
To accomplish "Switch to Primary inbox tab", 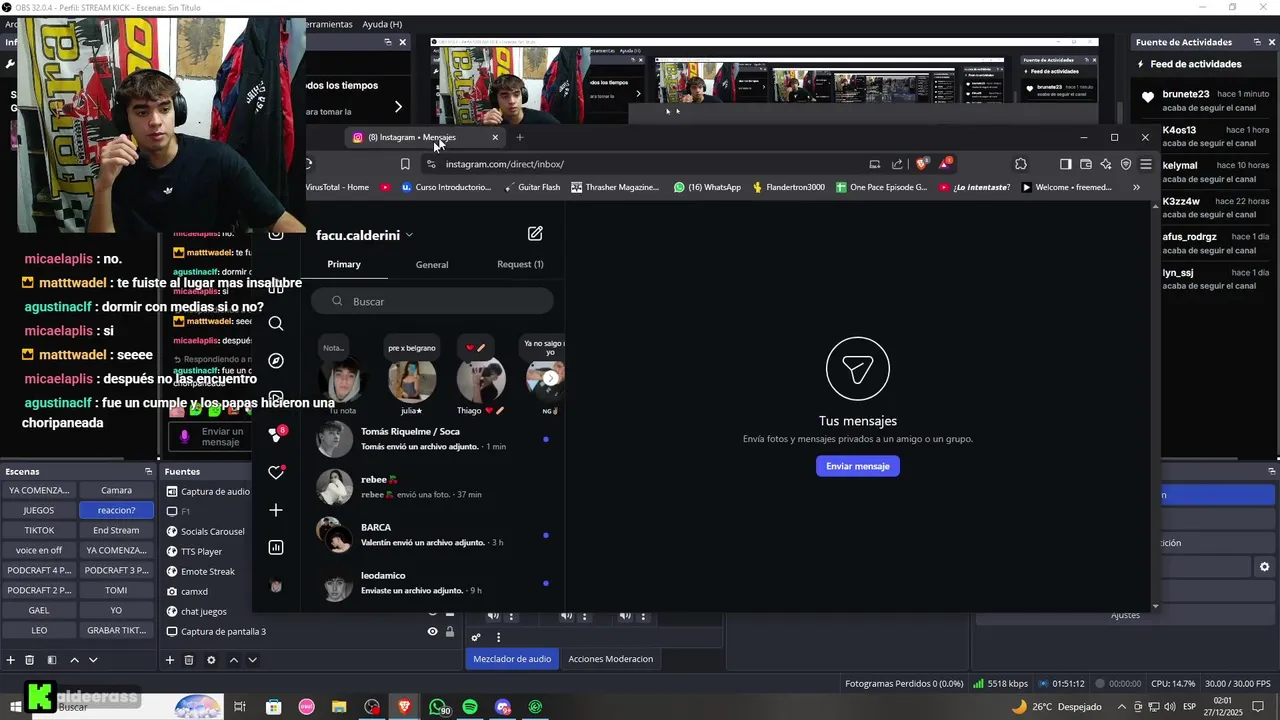I will point(344,264).
